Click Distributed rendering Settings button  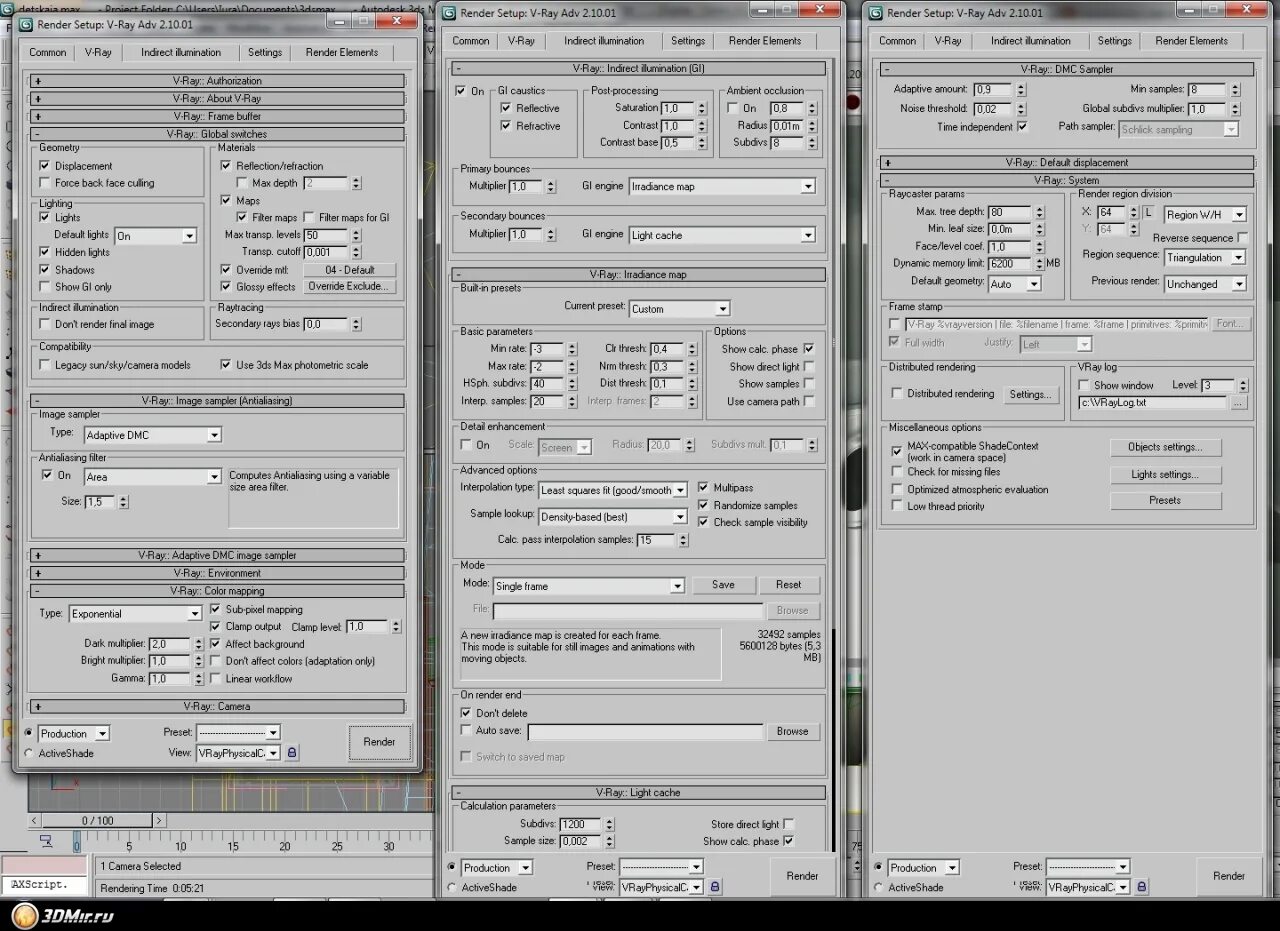tap(1030, 394)
